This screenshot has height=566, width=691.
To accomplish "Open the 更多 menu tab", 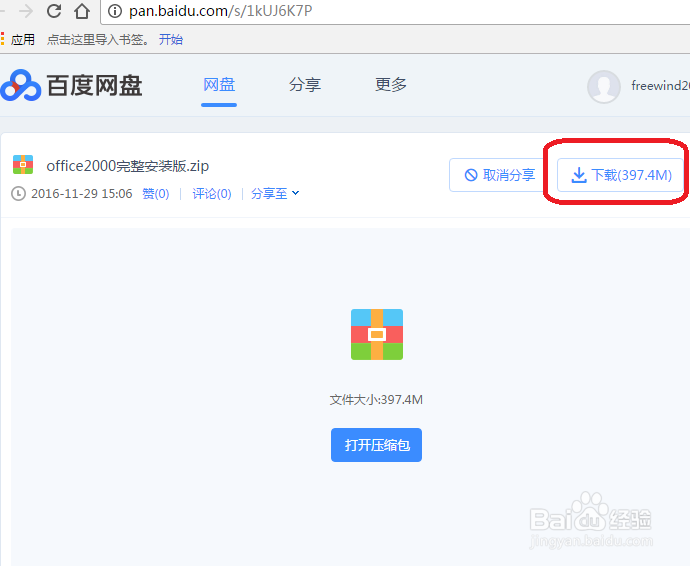I will coord(391,85).
